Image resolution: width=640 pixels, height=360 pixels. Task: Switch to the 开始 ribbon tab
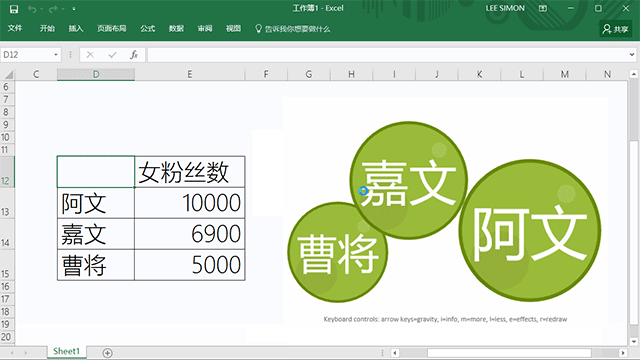pos(47,28)
